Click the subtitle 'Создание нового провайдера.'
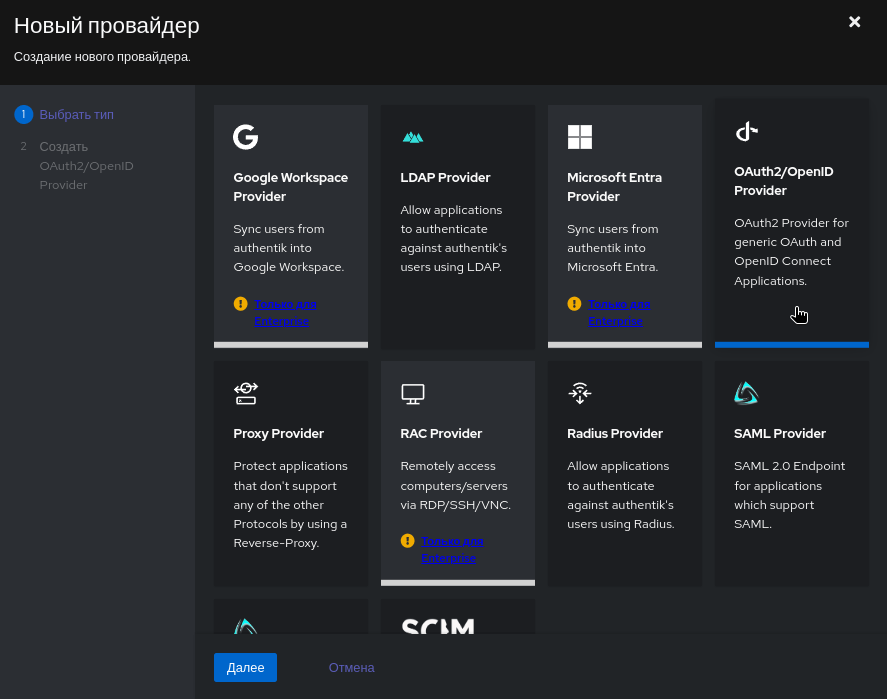 click(102, 57)
